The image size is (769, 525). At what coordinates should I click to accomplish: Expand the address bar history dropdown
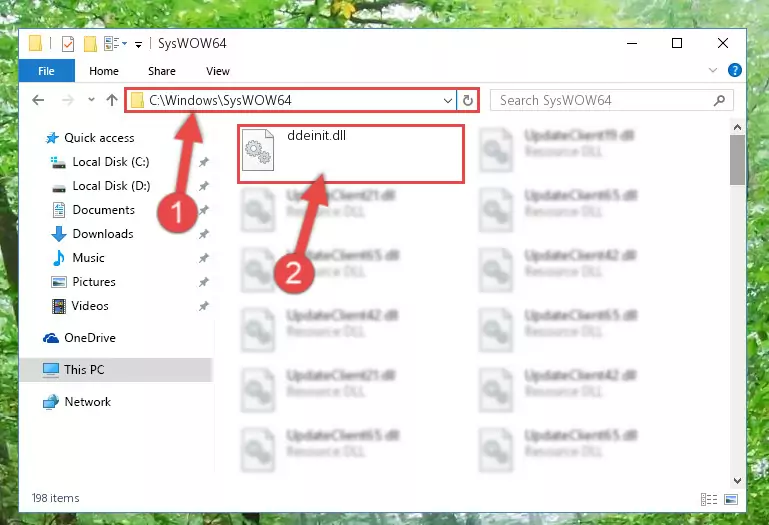point(447,101)
